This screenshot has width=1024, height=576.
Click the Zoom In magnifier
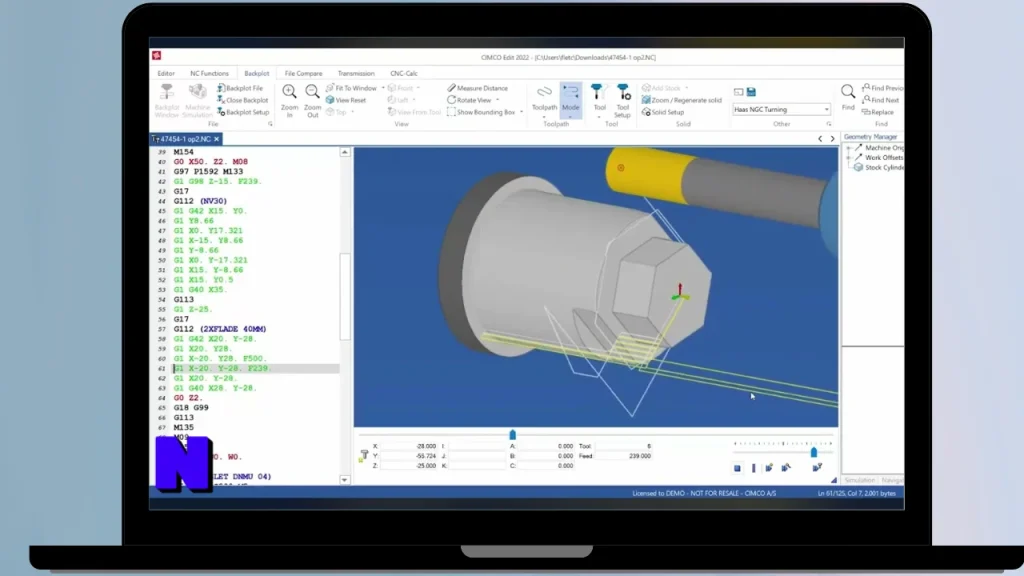289,91
